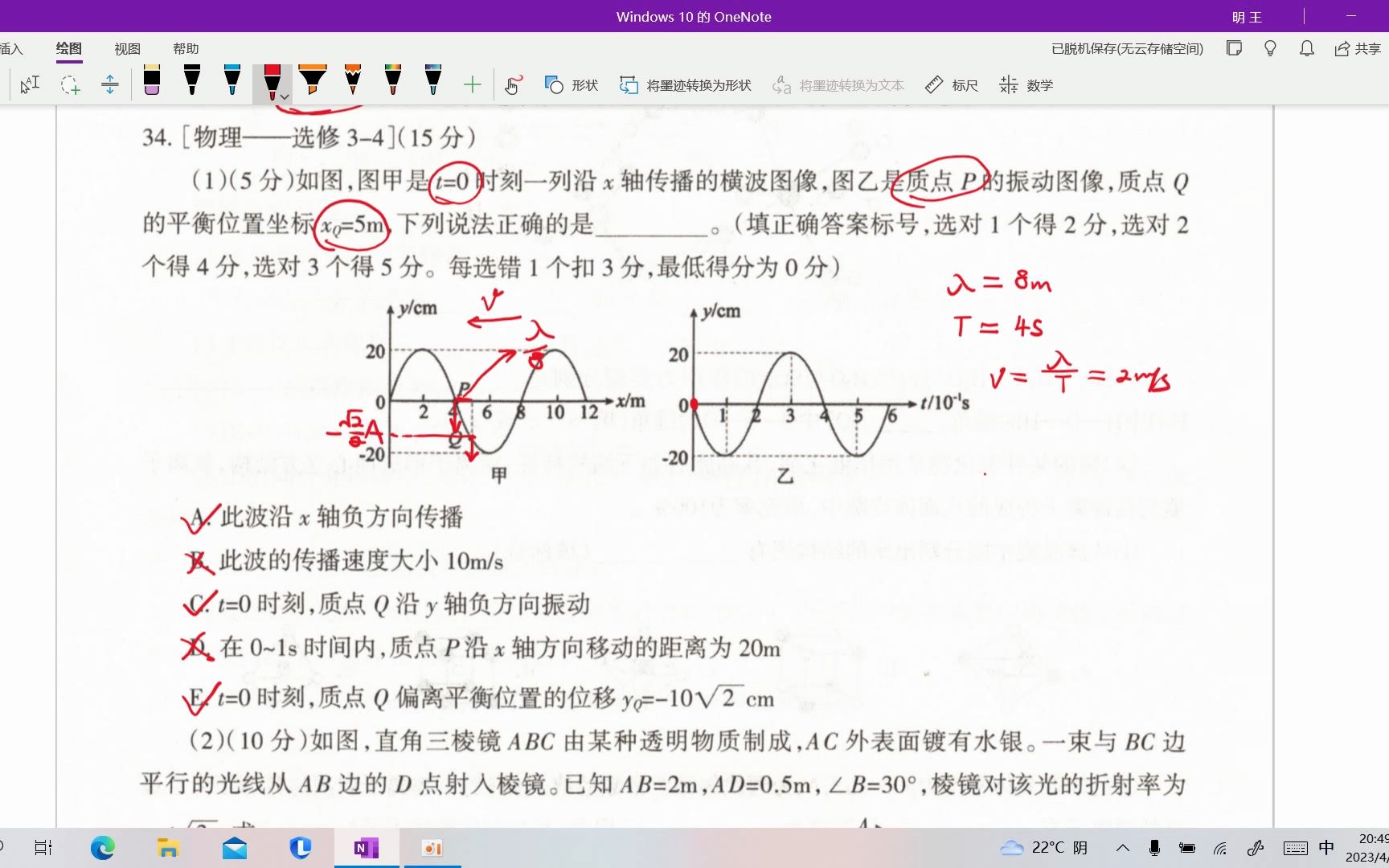1389x868 pixels.
Task: Open the touch keyboard tray icon
Action: point(1295,848)
